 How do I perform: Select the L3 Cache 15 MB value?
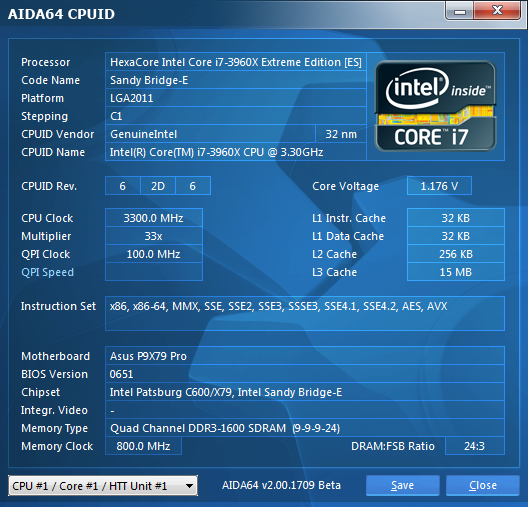coord(456,272)
